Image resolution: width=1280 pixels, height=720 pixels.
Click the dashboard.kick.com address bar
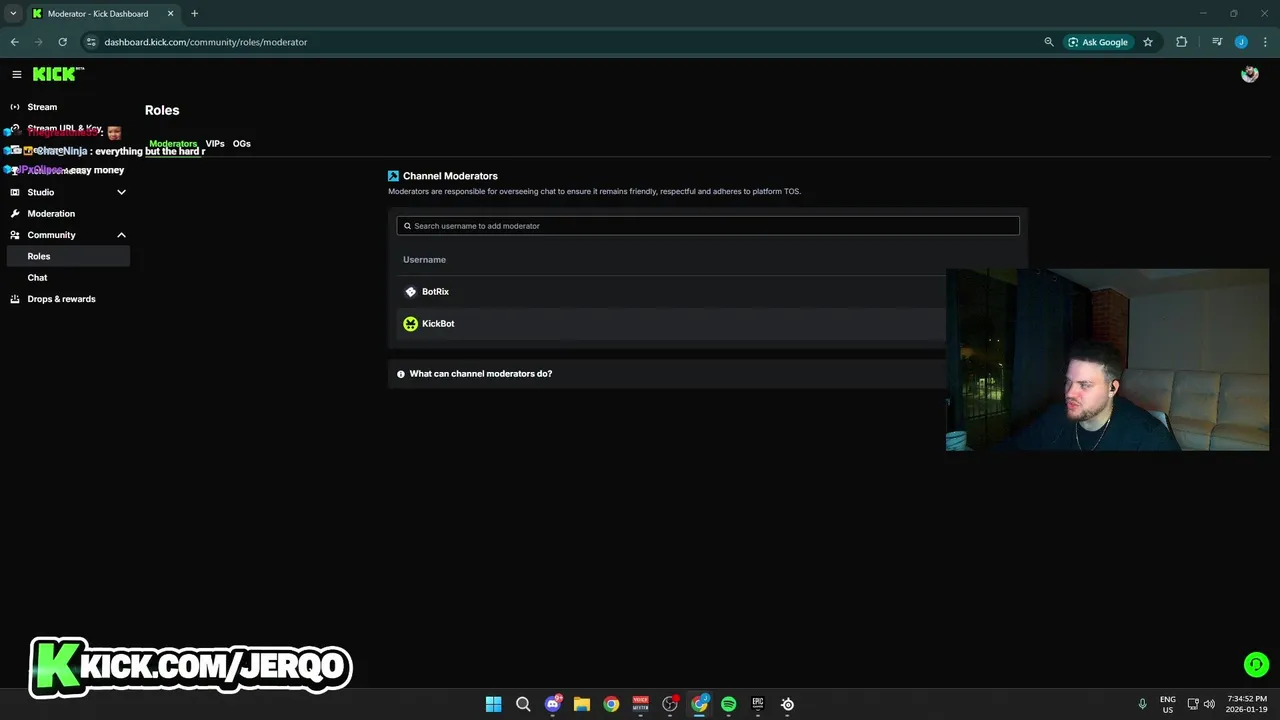coord(206,42)
